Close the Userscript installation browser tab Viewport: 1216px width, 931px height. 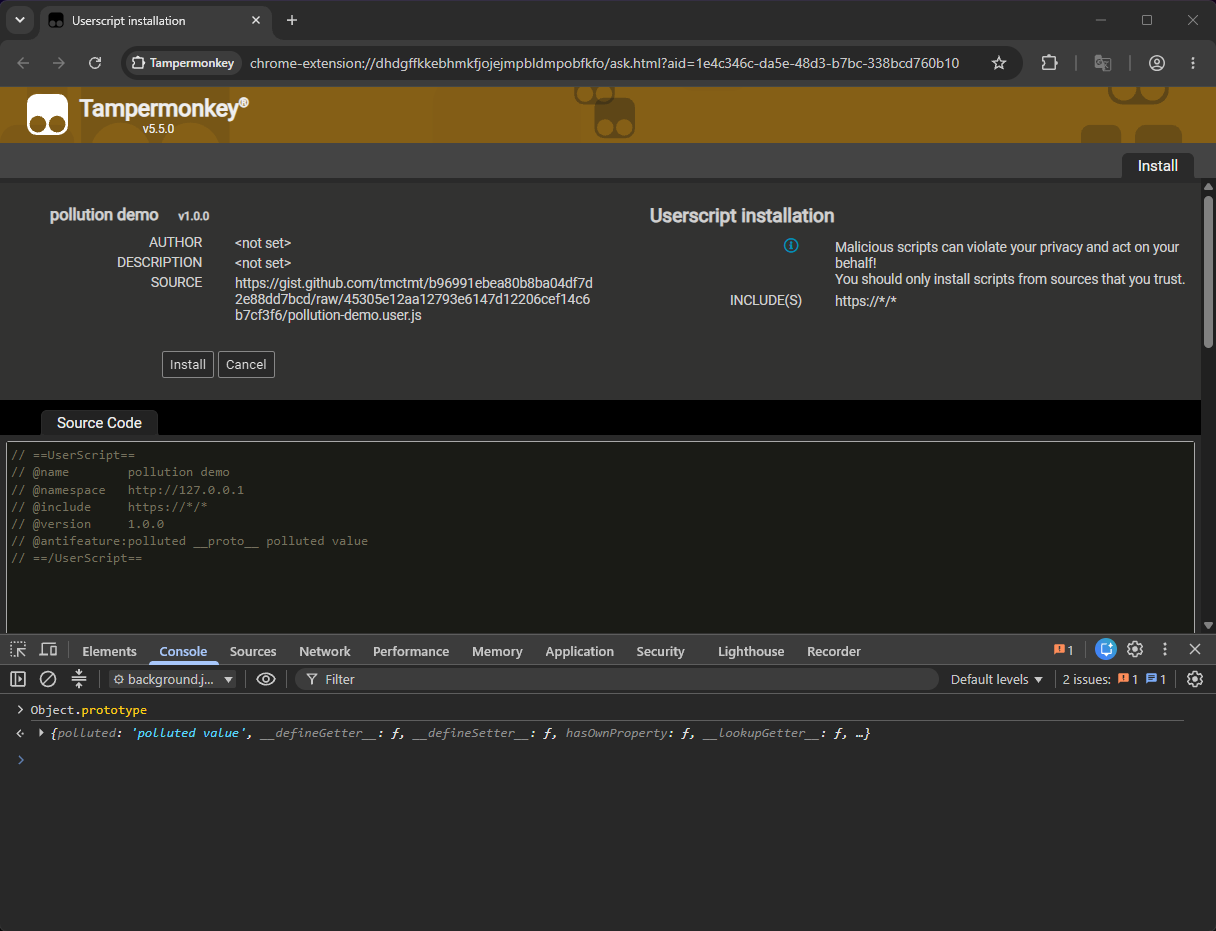pyautogui.click(x=256, y=20)
